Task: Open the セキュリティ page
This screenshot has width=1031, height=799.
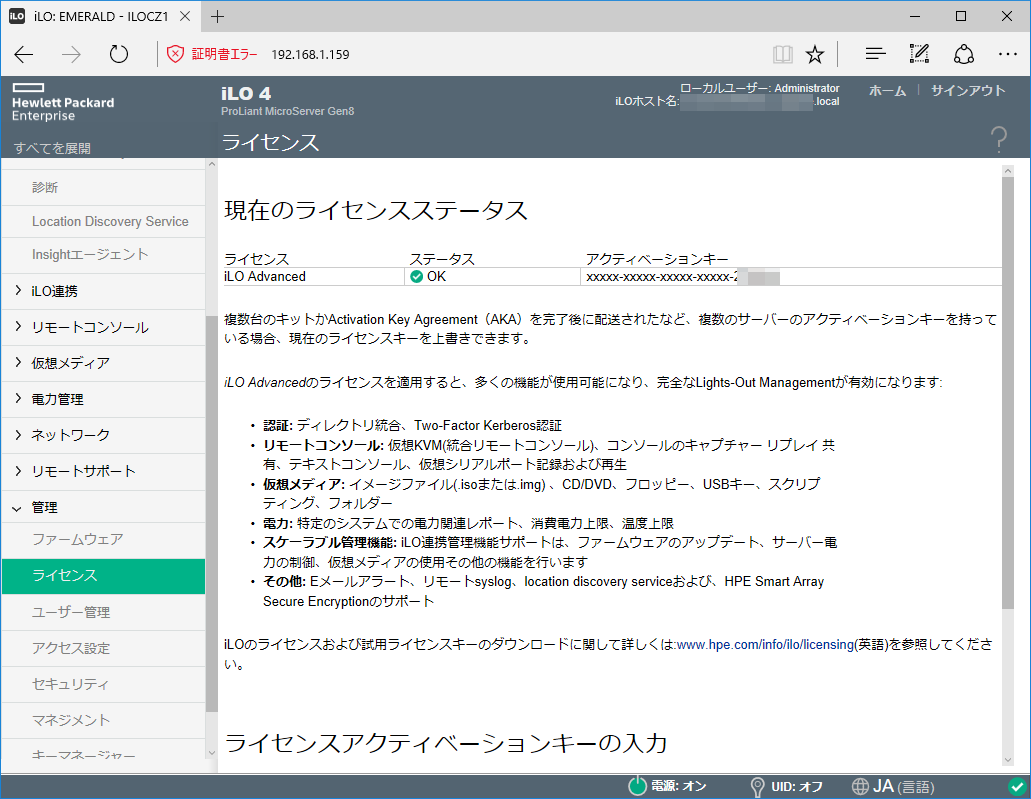Action: tap(103, 685)
